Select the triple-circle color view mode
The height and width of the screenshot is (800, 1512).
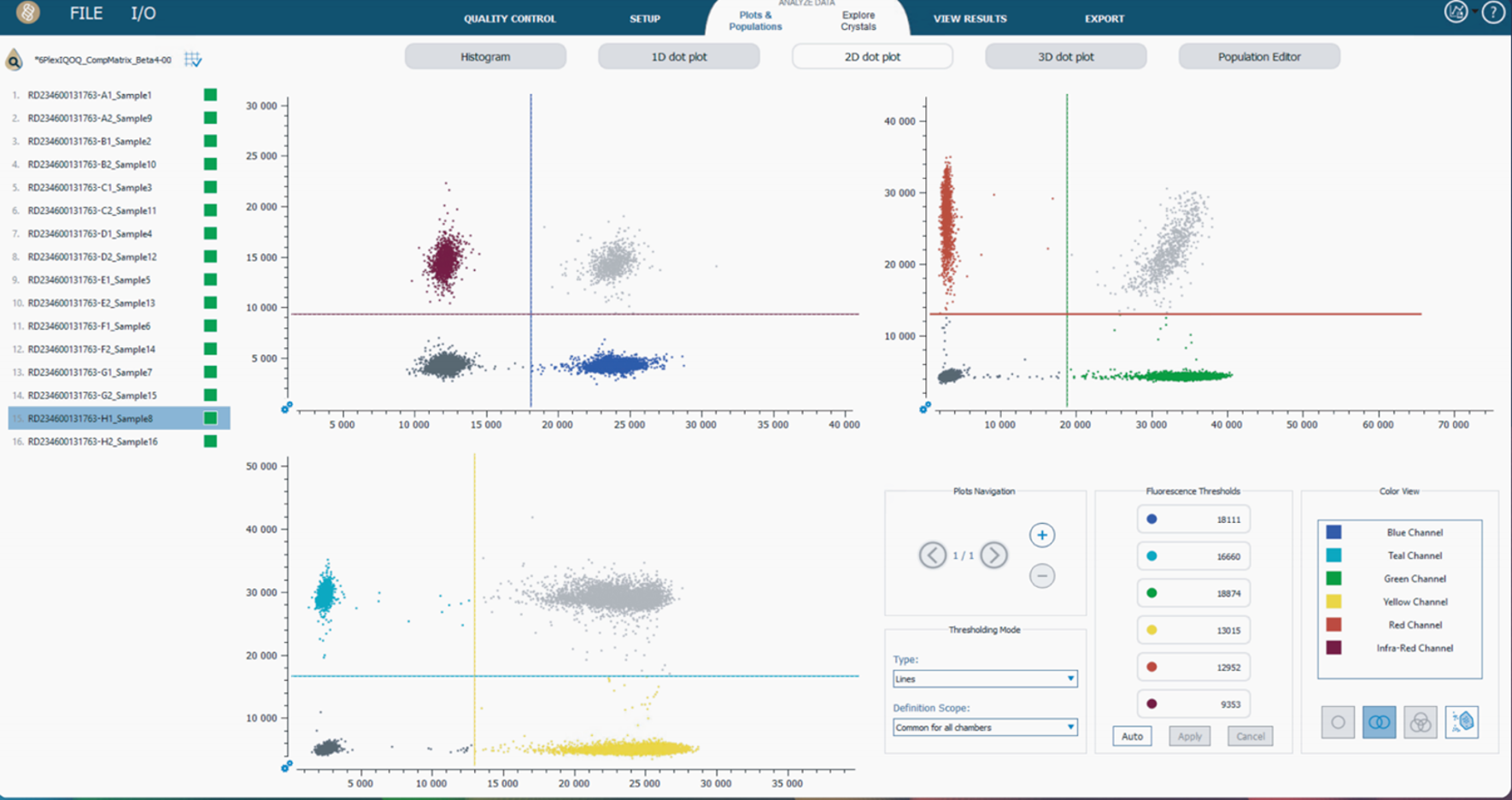(x=1420, y=723)
